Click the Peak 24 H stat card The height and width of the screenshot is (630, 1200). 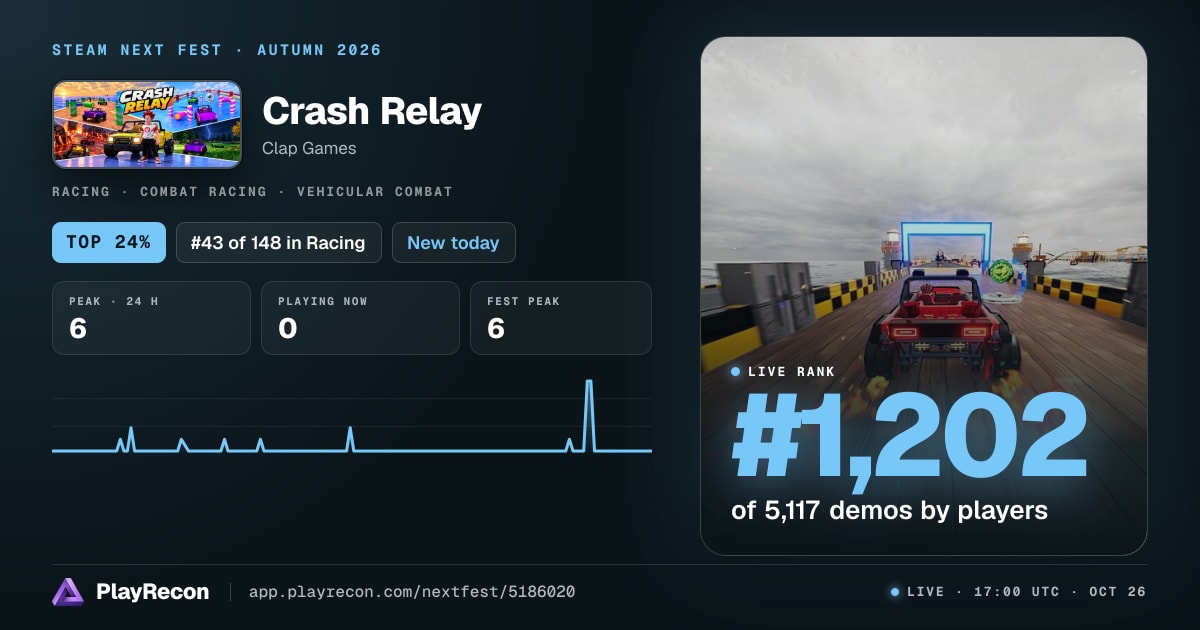[151, 318]
